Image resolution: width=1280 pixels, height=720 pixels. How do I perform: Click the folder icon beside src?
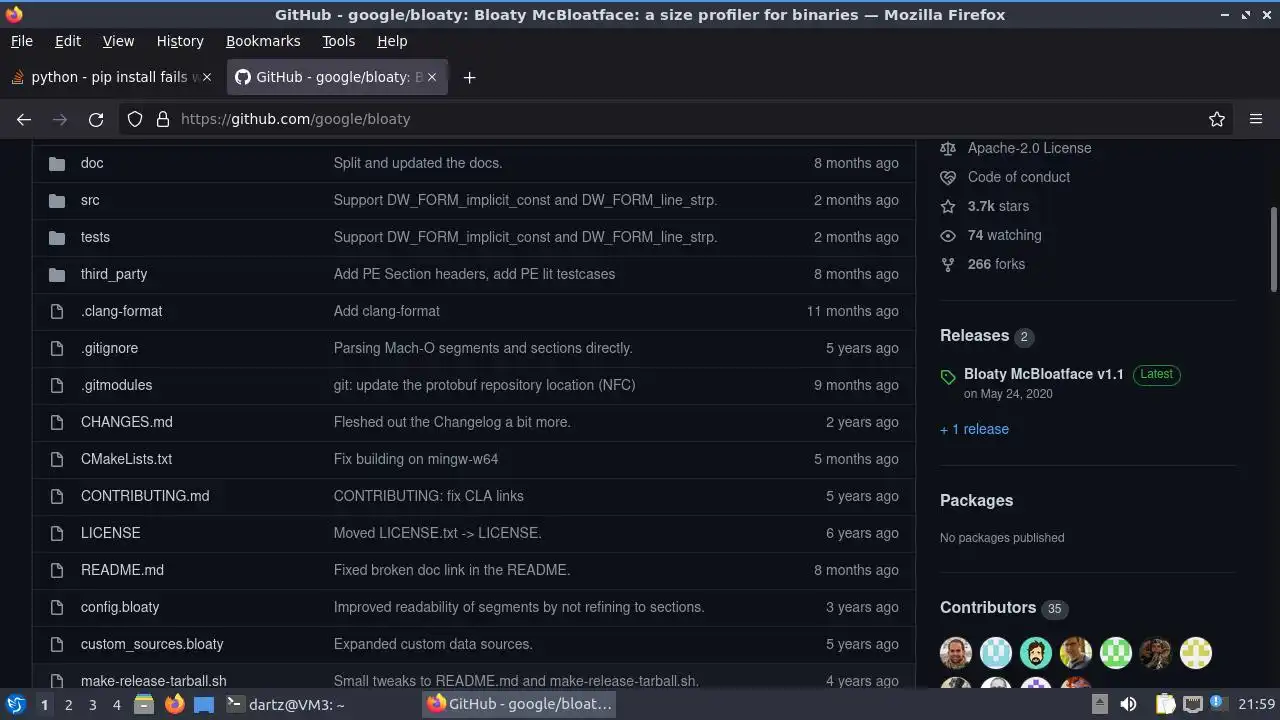57,200
